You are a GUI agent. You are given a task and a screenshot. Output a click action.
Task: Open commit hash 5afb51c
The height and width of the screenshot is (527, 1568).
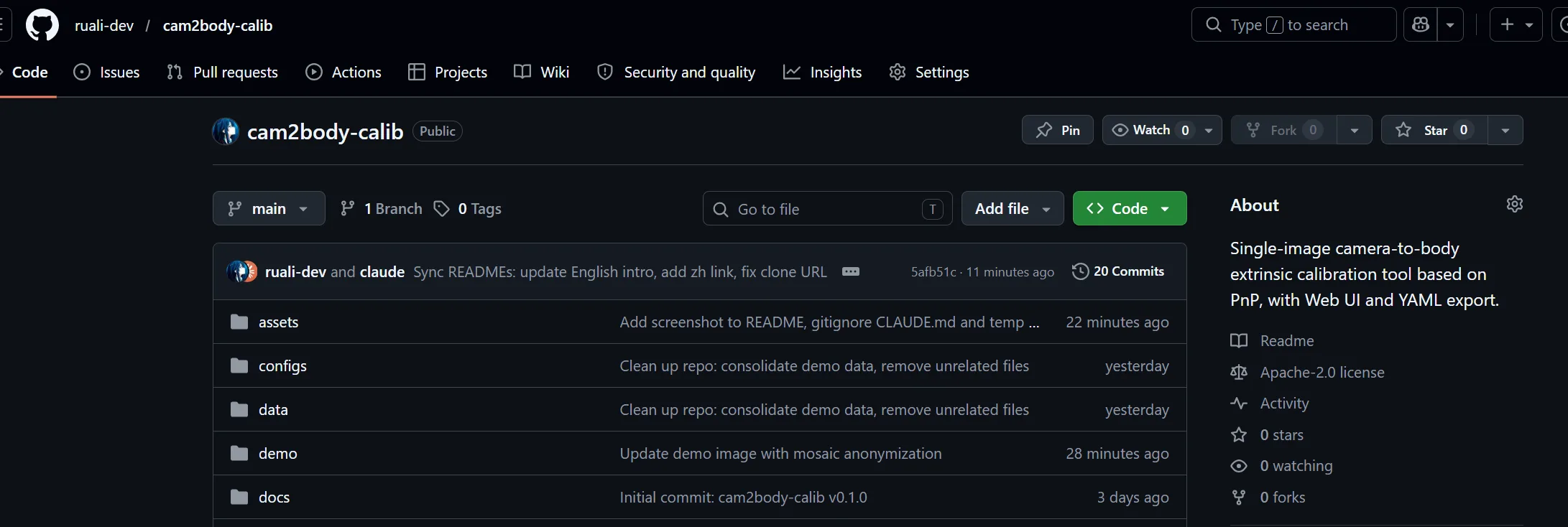click(x=933, y=271)
